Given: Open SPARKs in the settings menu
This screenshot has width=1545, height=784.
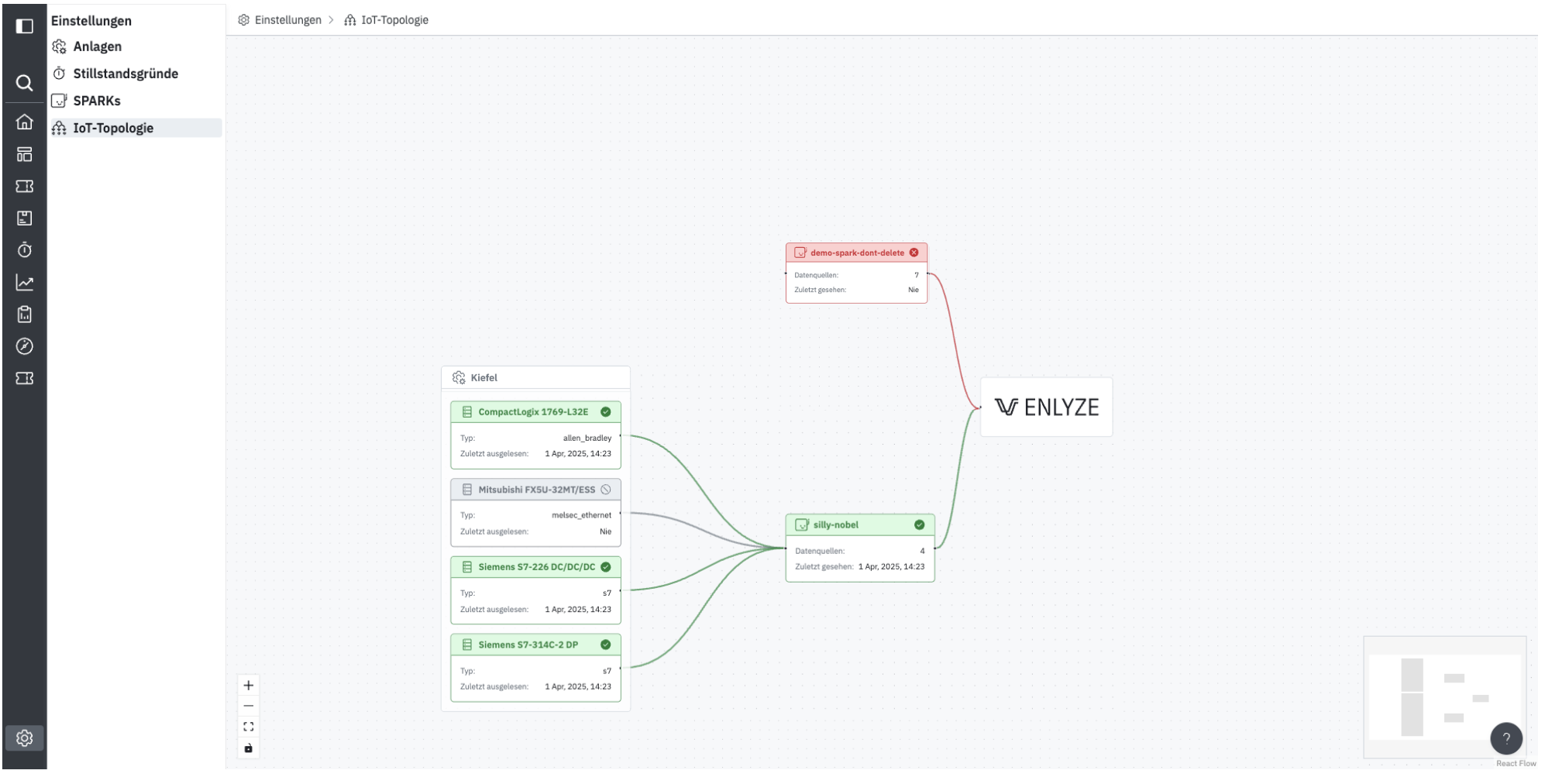Looking at the screenshot, I should point(97,101).
